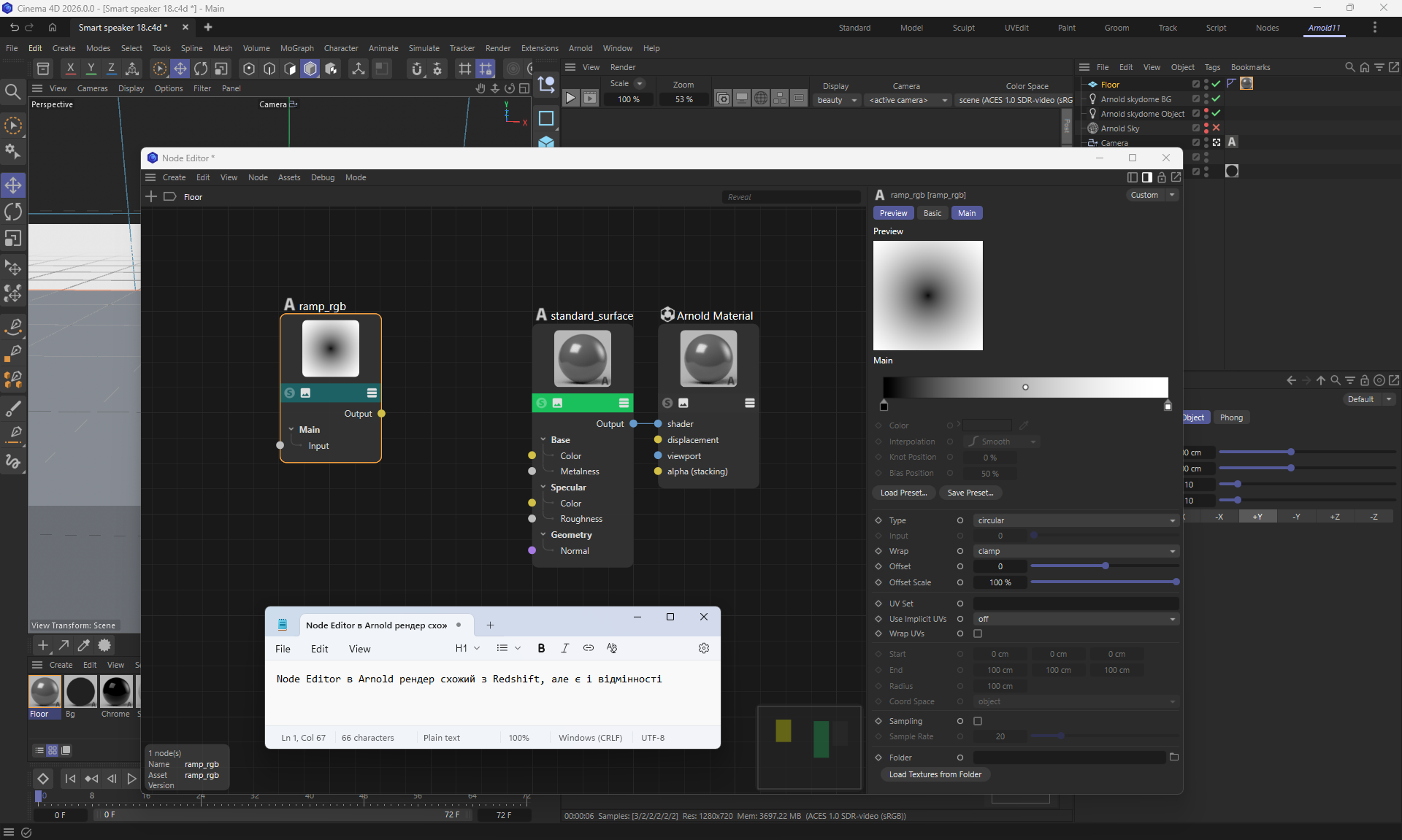
Task: Collapse the Specular group in standard_surface node
Action: (543, 488)
